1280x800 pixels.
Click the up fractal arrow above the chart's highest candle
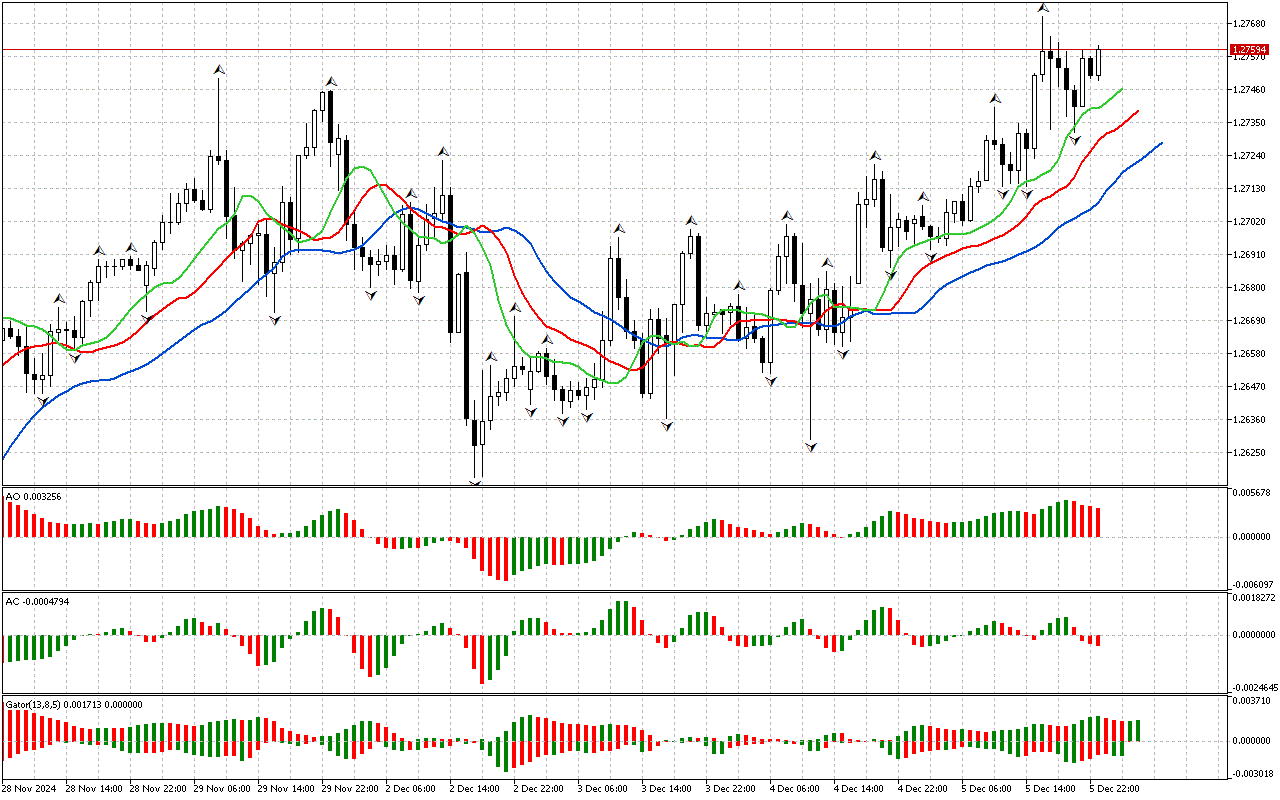[1043, 8]
